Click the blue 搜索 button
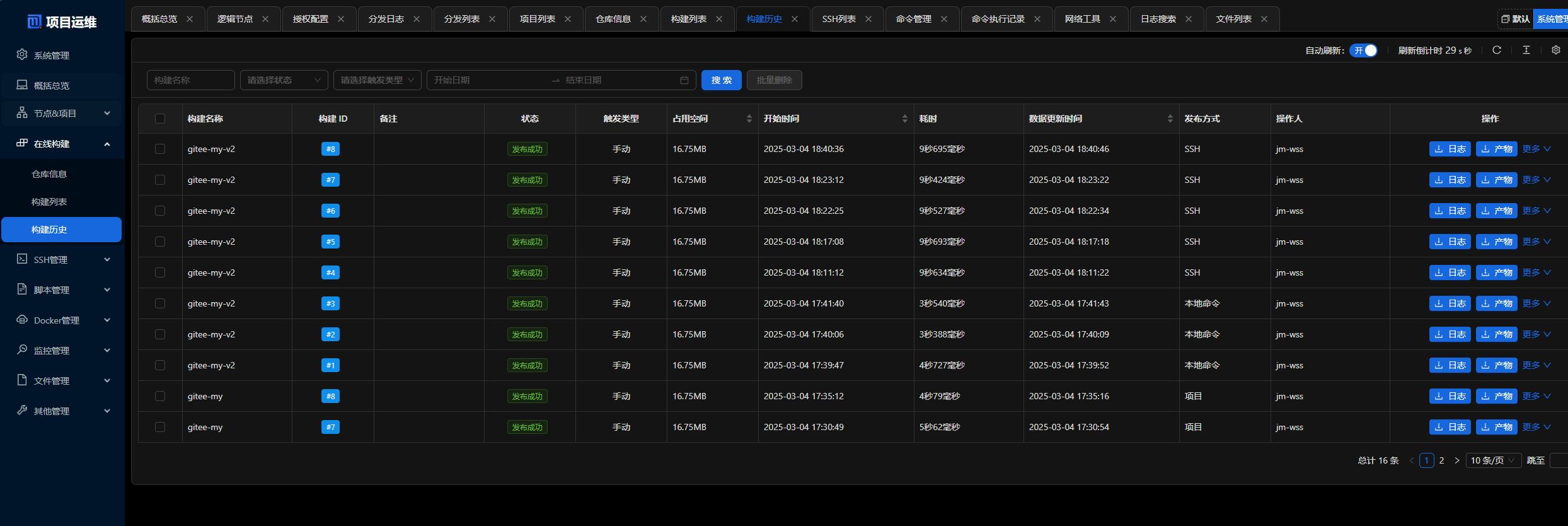 [x=721, y=80]
